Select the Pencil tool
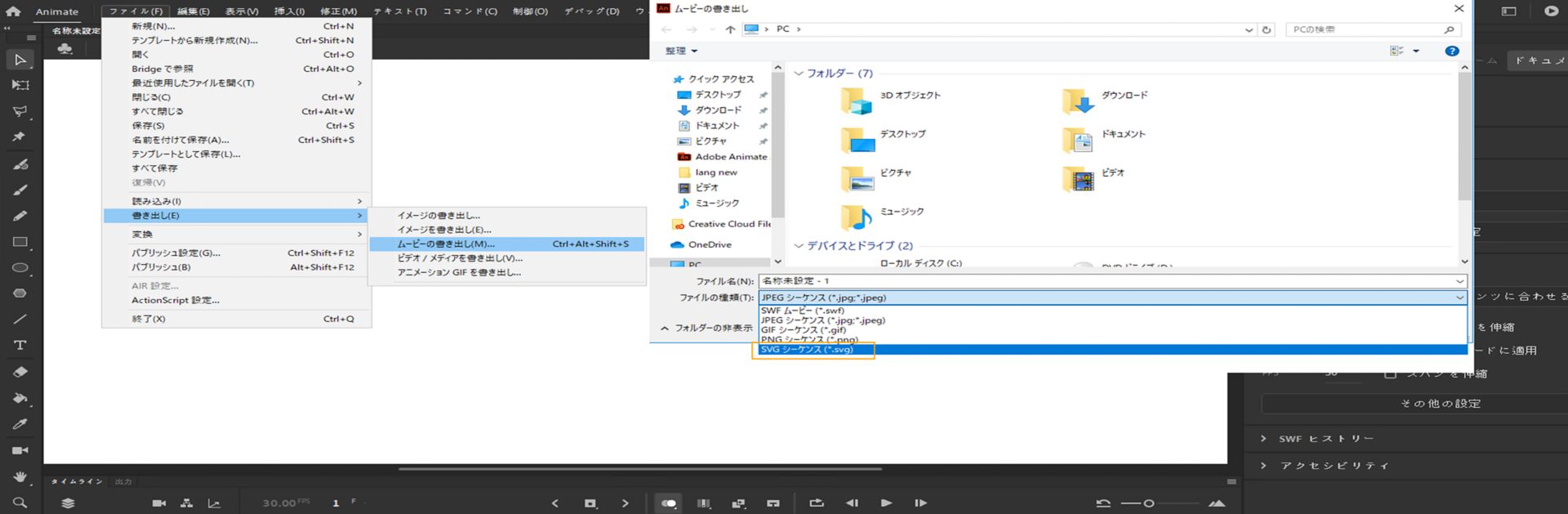The image size is (1568, 514). pyautogui.click(x=20, y=216)
